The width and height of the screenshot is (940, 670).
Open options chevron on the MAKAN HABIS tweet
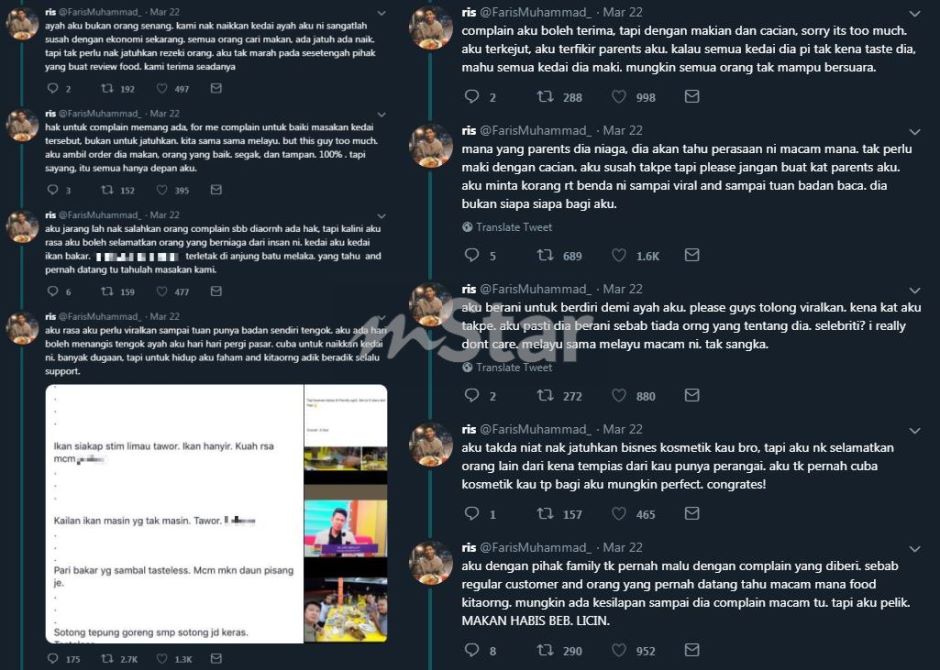[915, 548]
